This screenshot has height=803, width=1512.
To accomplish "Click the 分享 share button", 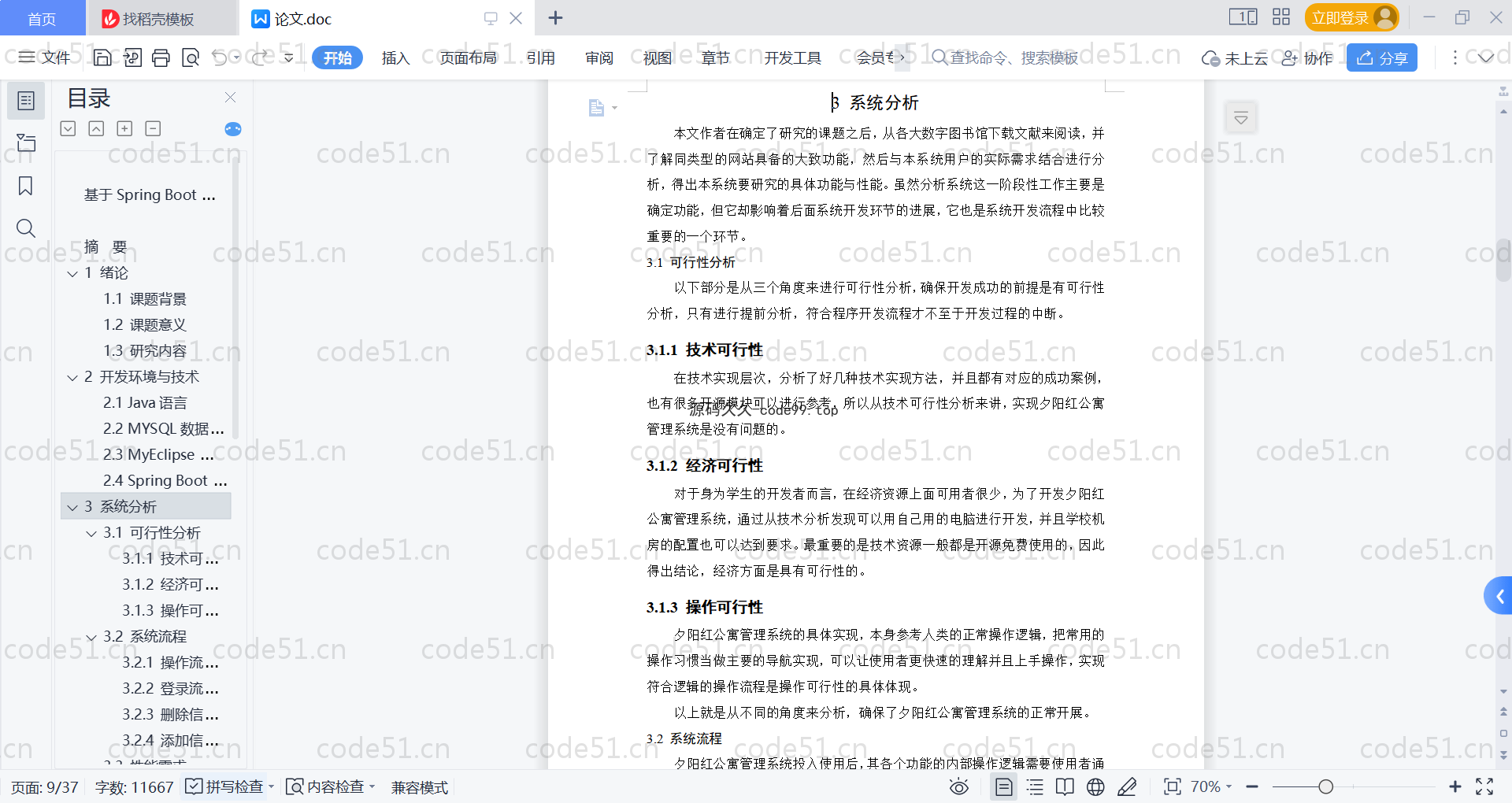I will click(x=1382, y=57).
